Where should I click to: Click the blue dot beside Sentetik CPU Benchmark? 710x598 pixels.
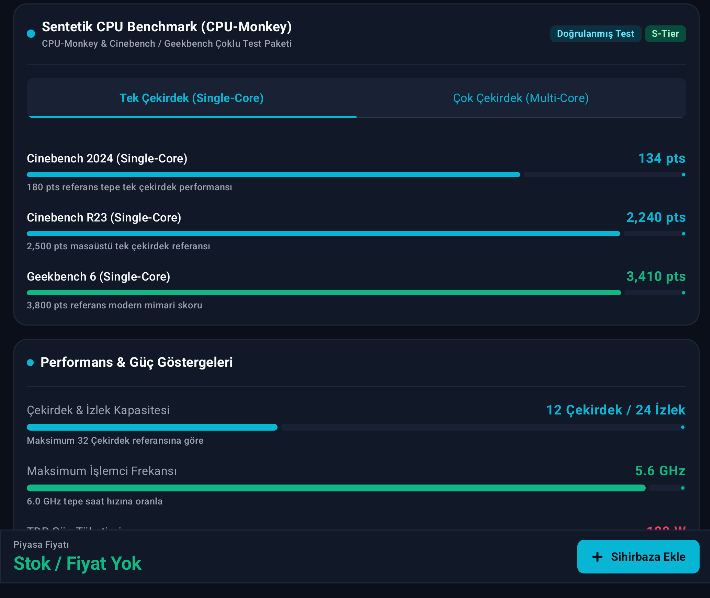[31, 33]
